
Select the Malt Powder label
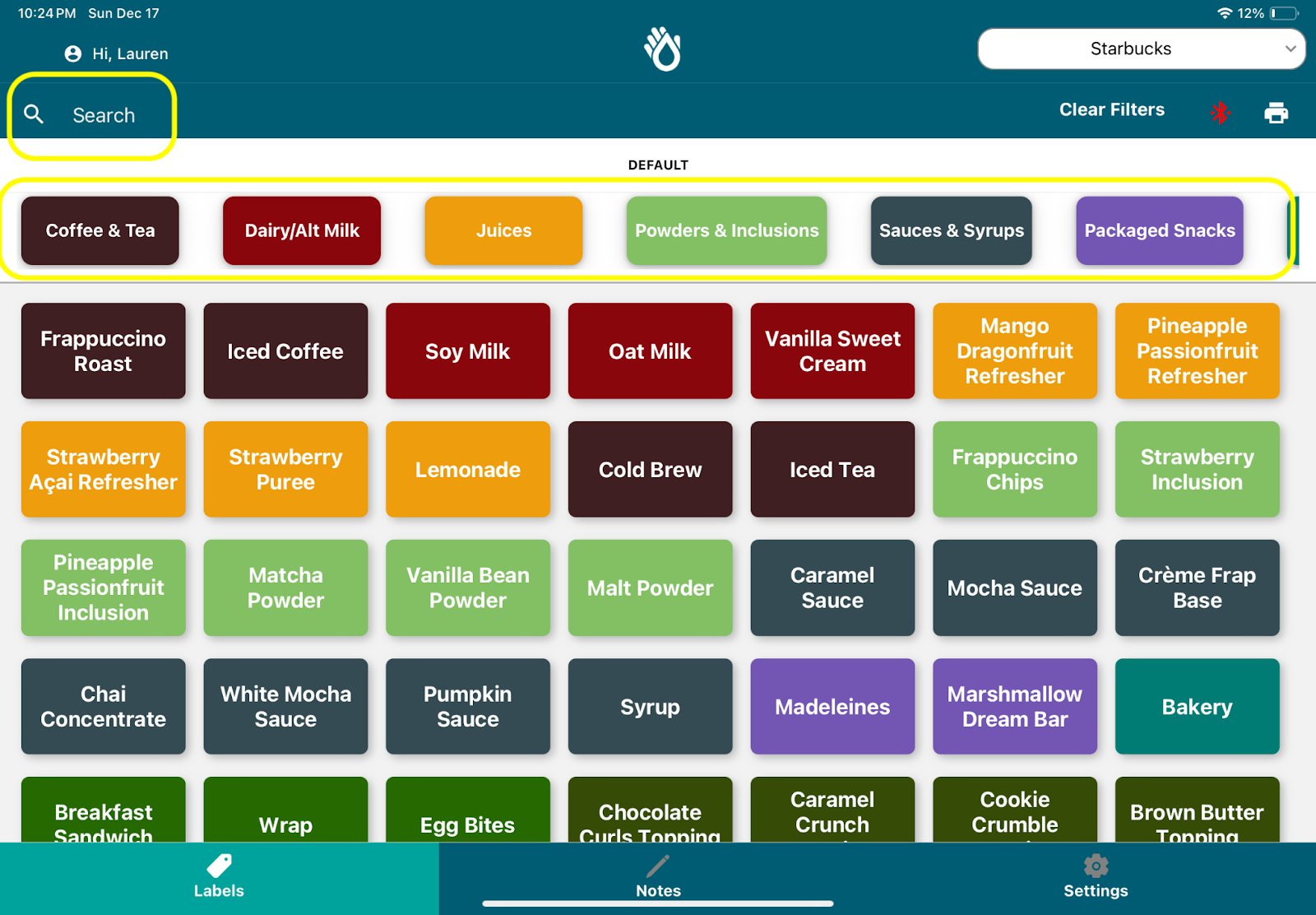tap(651, 588)
